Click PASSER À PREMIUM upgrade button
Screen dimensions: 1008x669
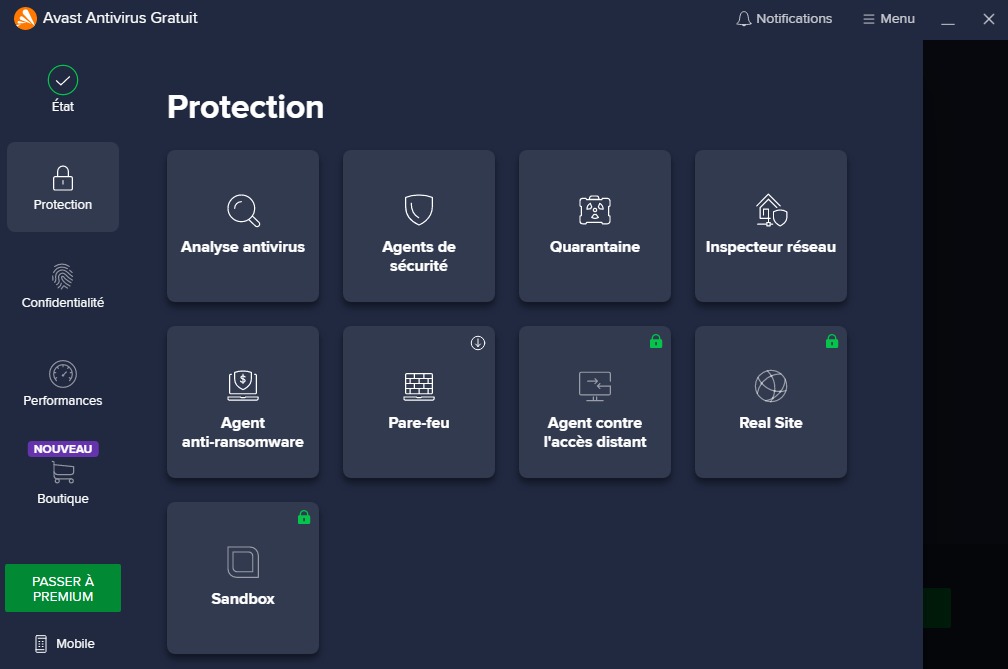pyautogui.click(x=63, y=589)
